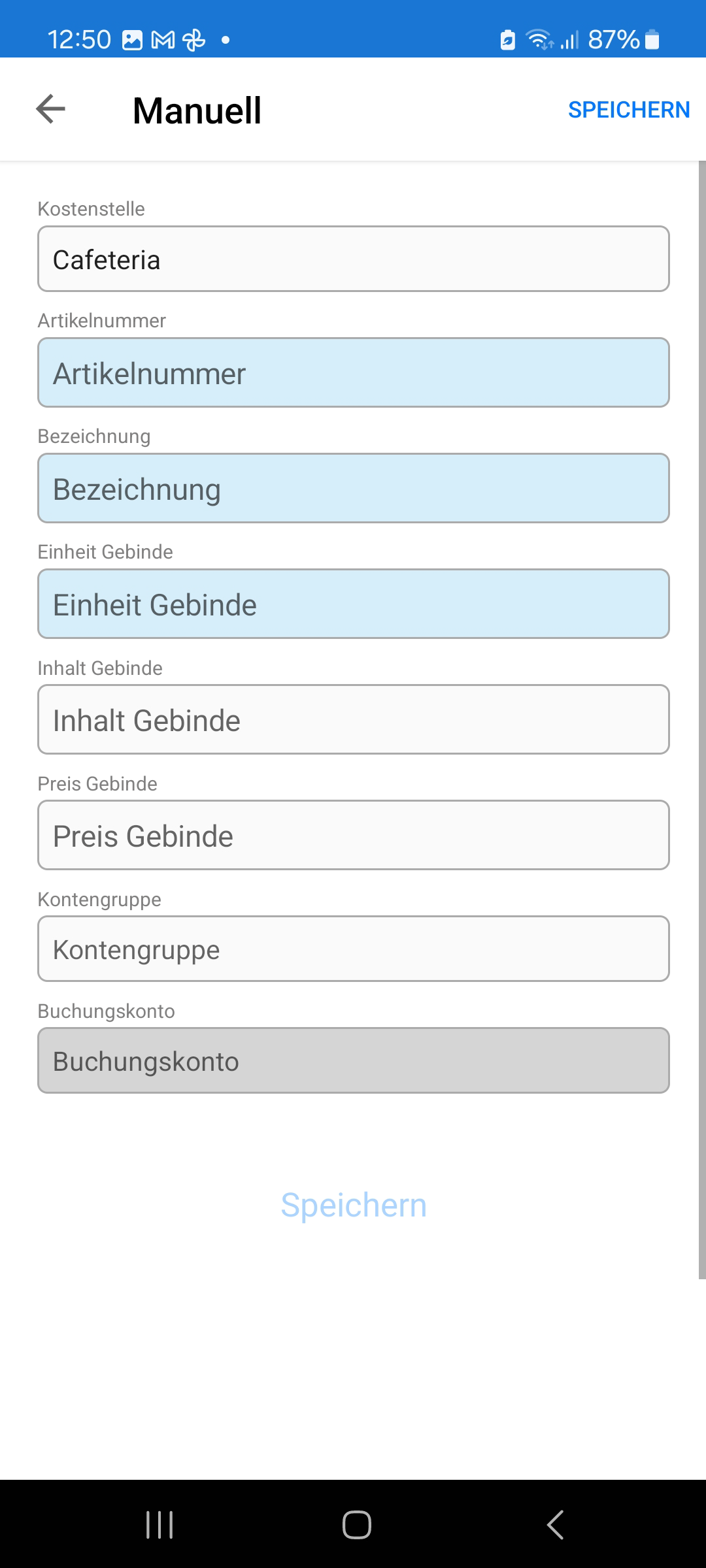Open the Kontengruppe selector
This screenshot has width=706, height=1568.
353,949
